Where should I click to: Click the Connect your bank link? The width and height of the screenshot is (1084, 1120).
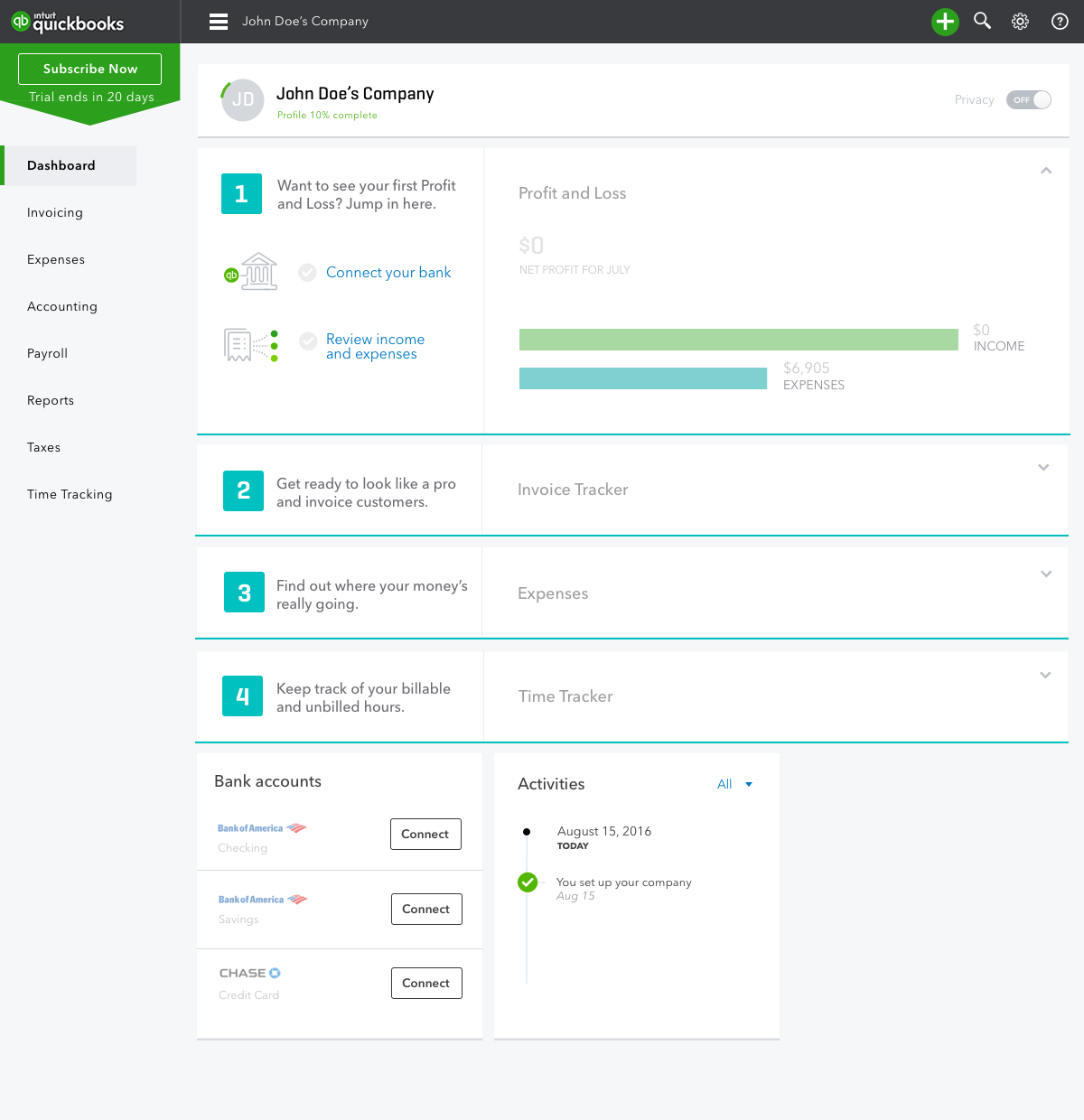pos(388,272)
